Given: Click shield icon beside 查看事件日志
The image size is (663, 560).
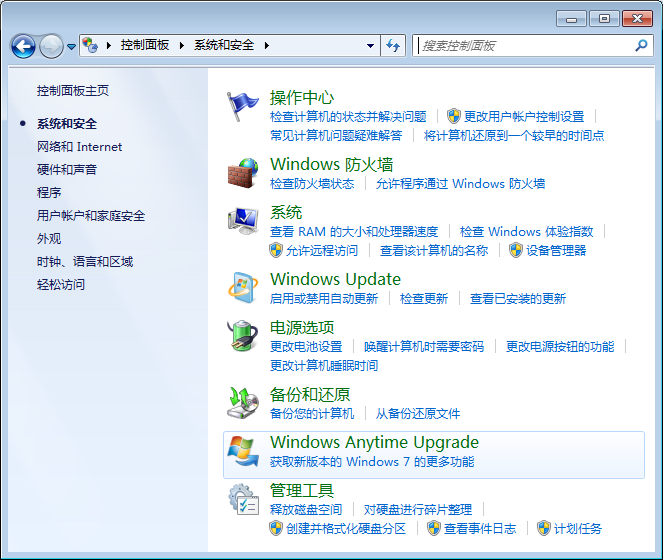Looking at the screenshot, I should 433,528.
